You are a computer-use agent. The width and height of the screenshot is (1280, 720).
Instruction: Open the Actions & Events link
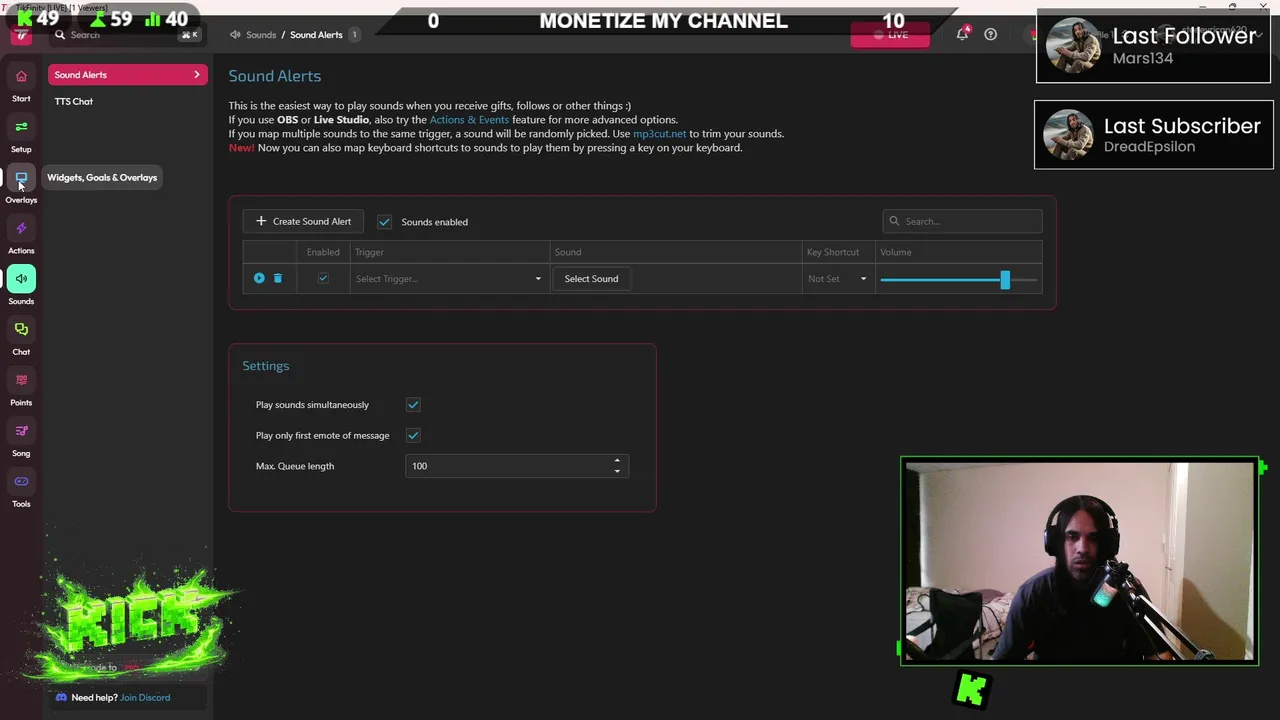469,120
